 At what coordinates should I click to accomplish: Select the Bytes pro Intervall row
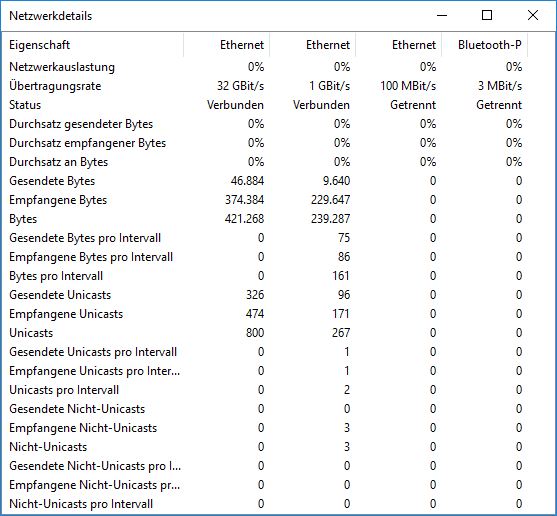[x=265, y=276]
